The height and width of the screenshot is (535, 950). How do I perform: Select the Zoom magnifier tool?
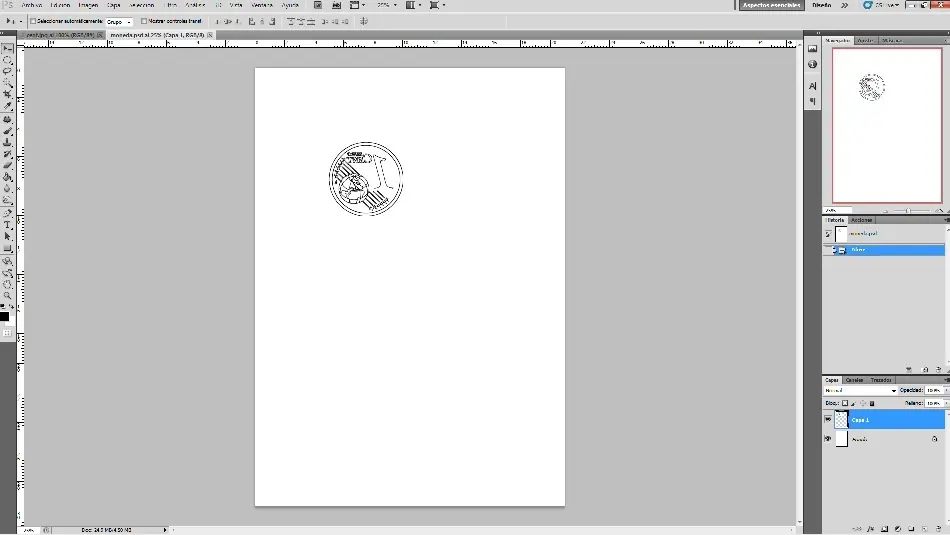pos(7,295)
